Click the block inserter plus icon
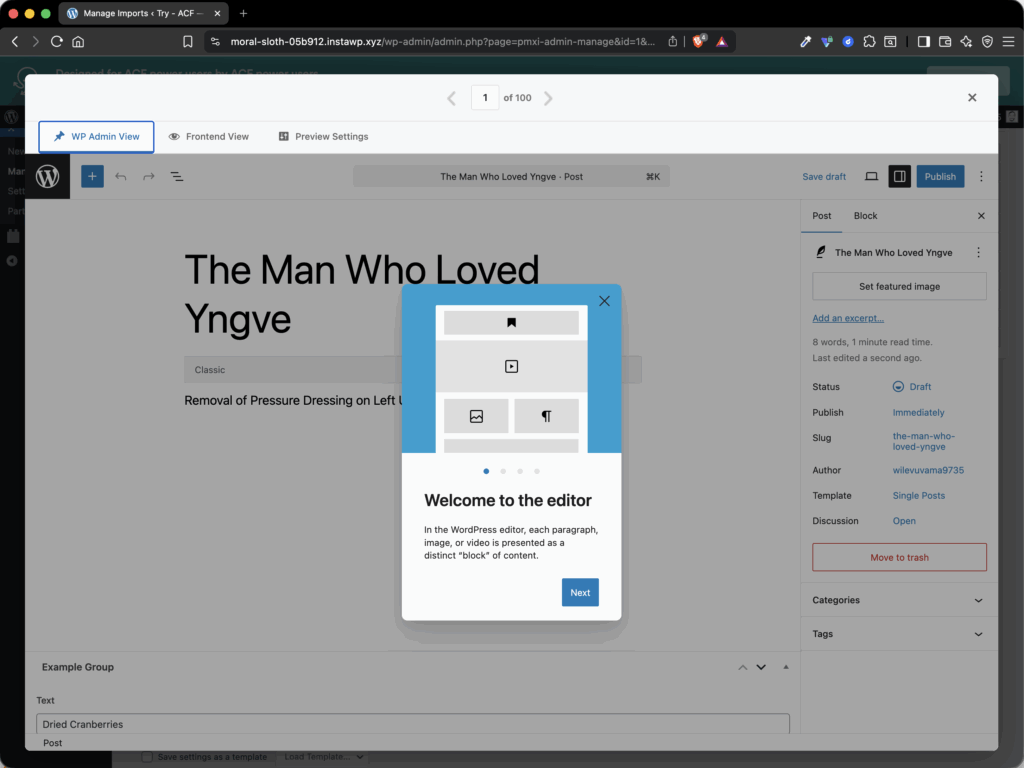 pyautogui.click(x=92, y=176)
